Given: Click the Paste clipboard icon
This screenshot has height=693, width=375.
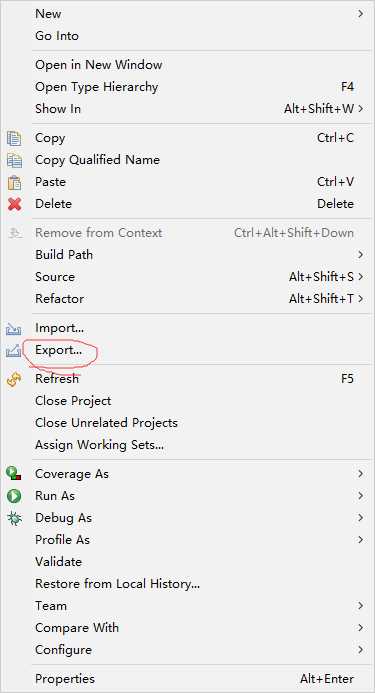Looking at the screenshot, I should [14, 182].
